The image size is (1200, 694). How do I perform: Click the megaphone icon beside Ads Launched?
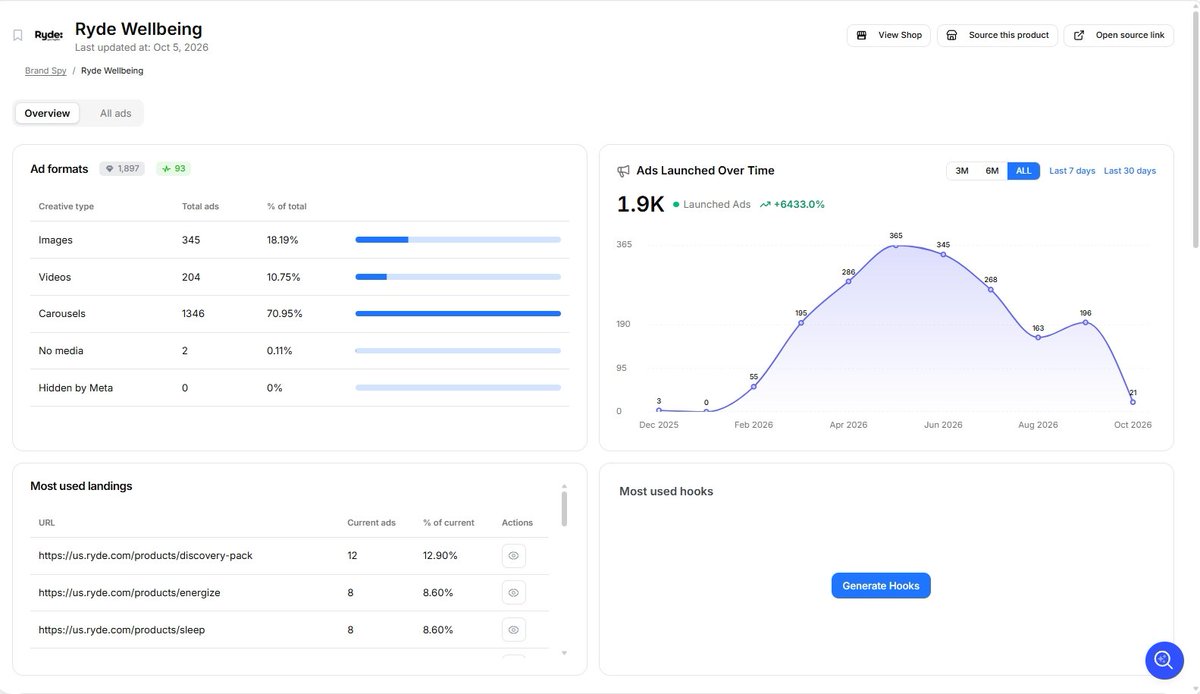(624, 171)
